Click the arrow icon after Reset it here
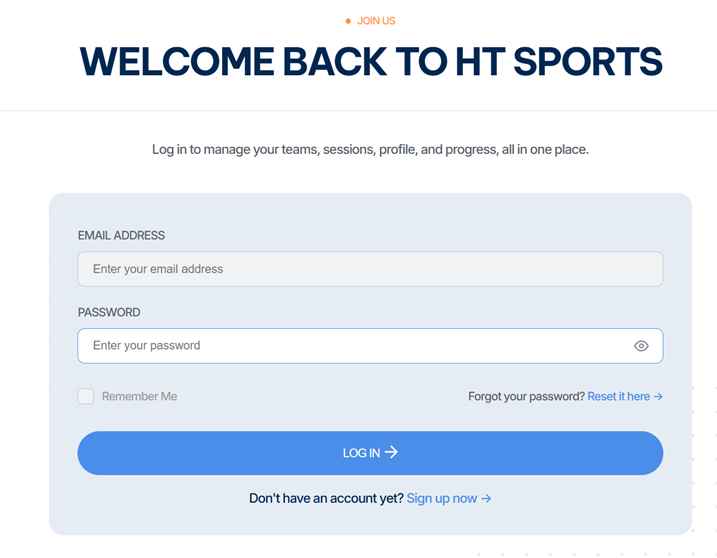The height and width of the screenshot is (558, 717). click(658, 397)
